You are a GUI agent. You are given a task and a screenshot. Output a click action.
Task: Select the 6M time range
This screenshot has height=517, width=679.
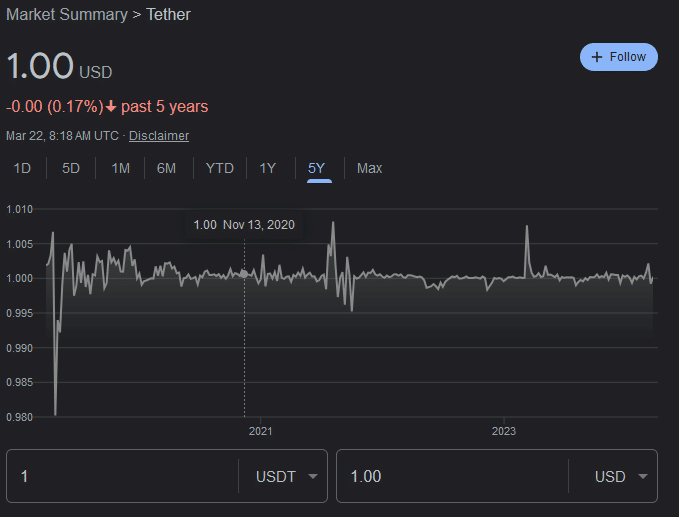coord(166,168)
